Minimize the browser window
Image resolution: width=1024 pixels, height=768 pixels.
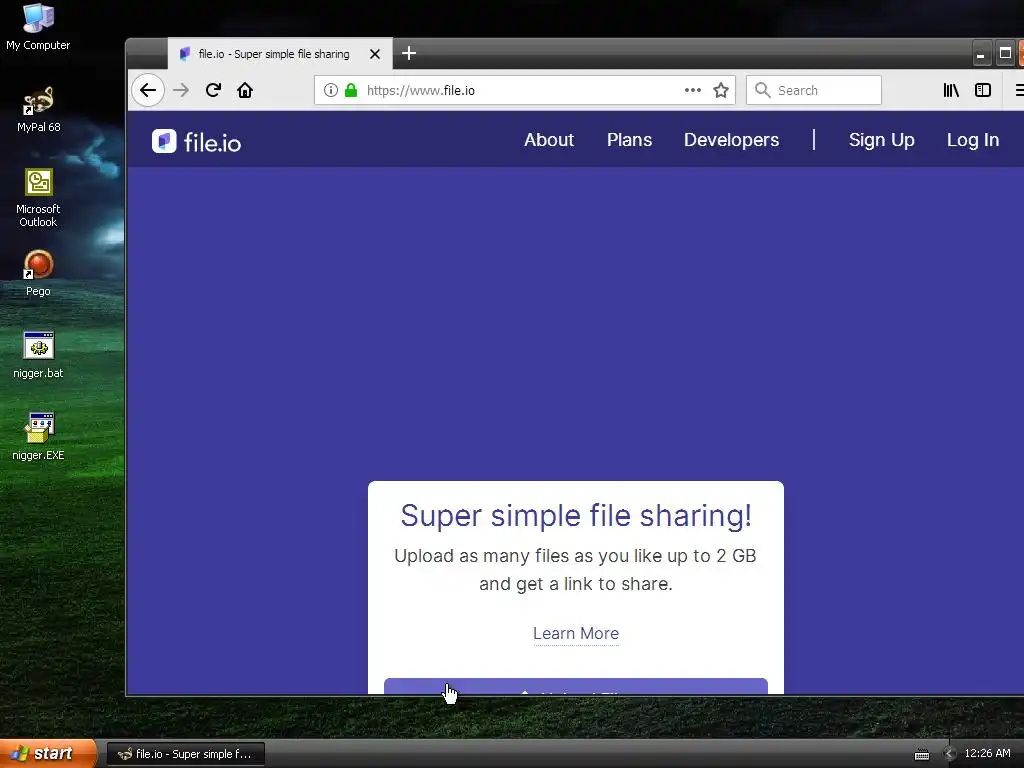coord(981,54)
